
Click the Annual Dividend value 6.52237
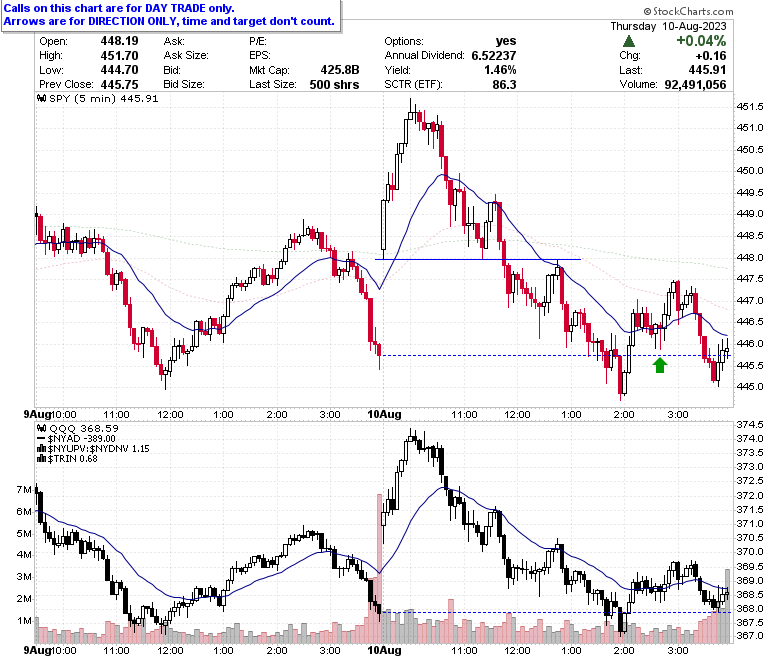click(x=494, y=55)
